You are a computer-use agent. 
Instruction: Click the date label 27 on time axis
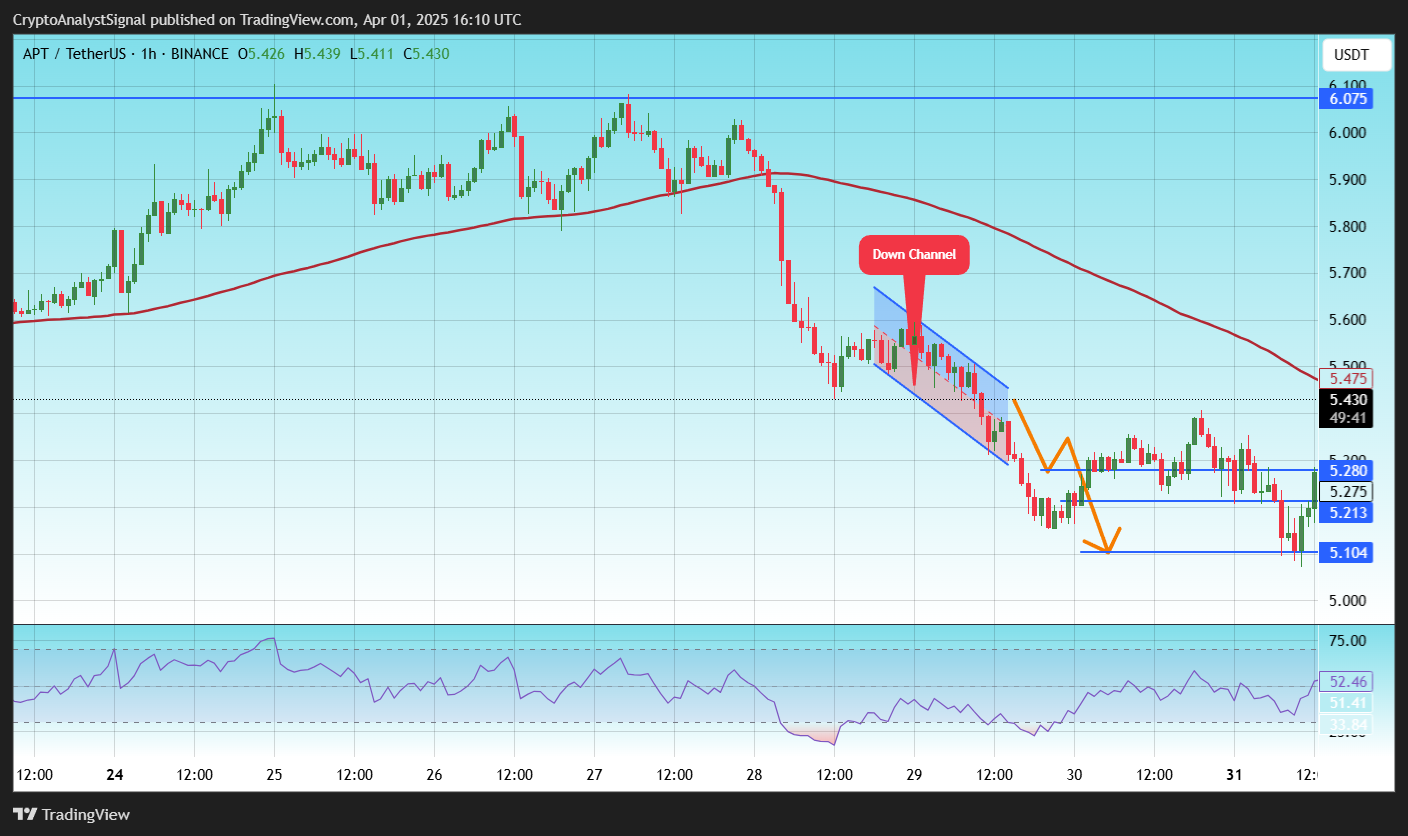[594, 774]
